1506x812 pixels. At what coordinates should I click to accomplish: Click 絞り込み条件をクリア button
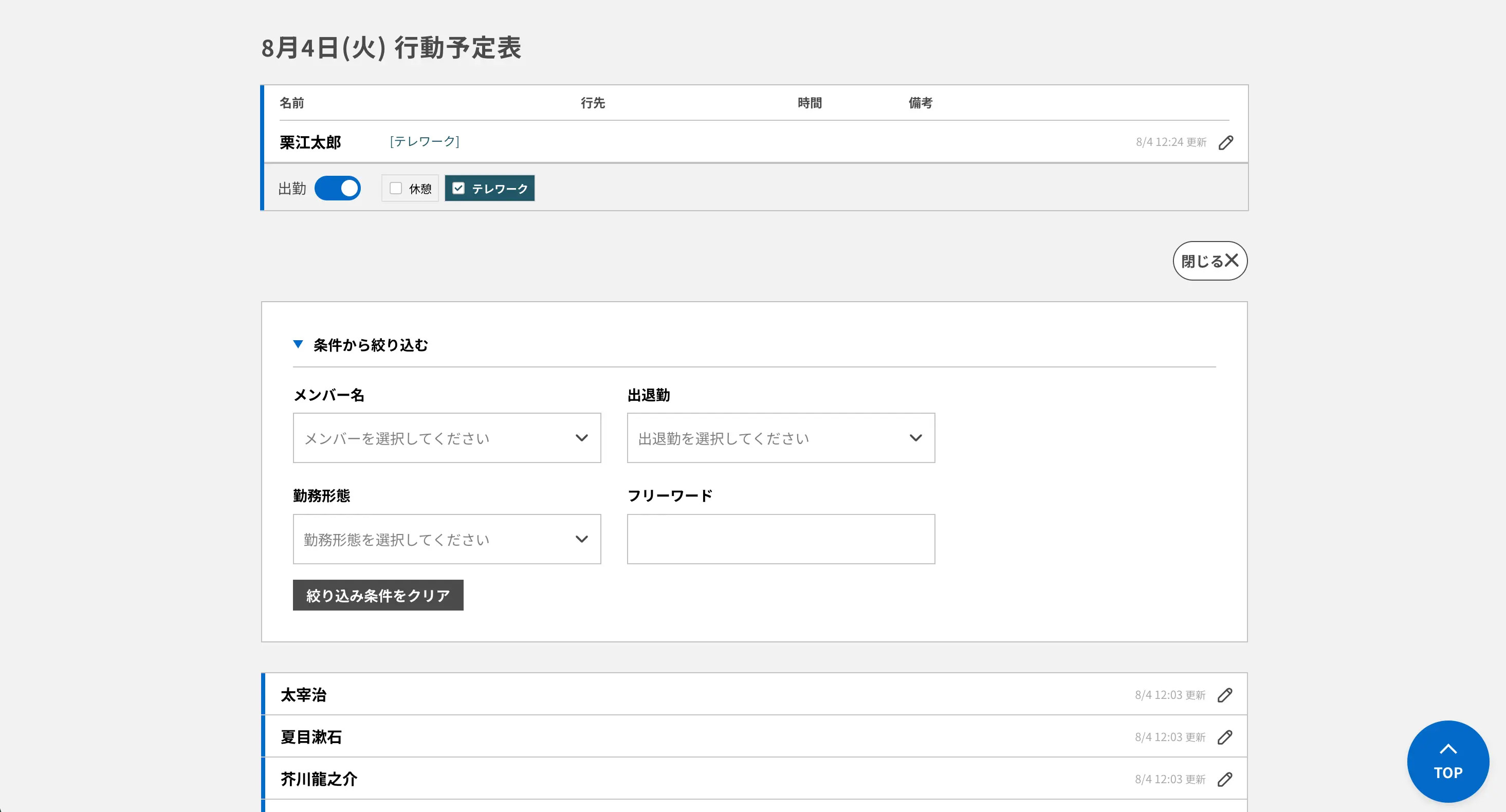(x=378, y=595)
